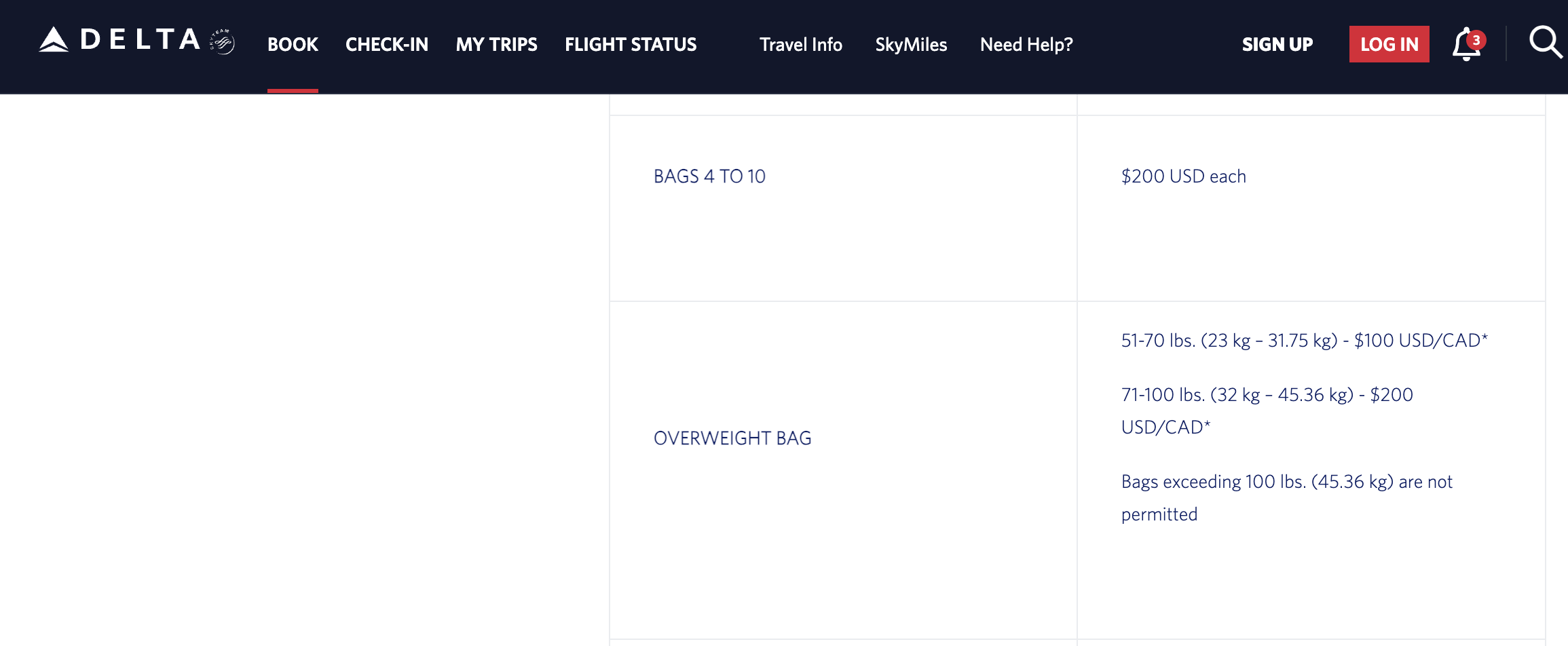Select FLIGHT STATUS in the header
Screen dimensions: 1568x646
[631, 45]
